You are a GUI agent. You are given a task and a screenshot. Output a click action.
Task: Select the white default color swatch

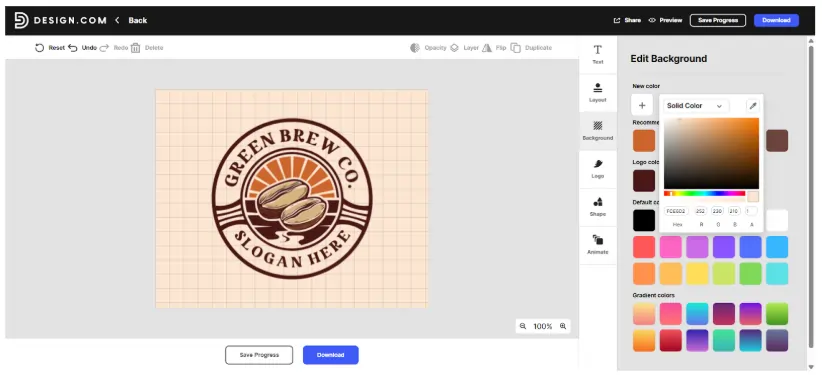pyautogui.click(x=777, y=220)
